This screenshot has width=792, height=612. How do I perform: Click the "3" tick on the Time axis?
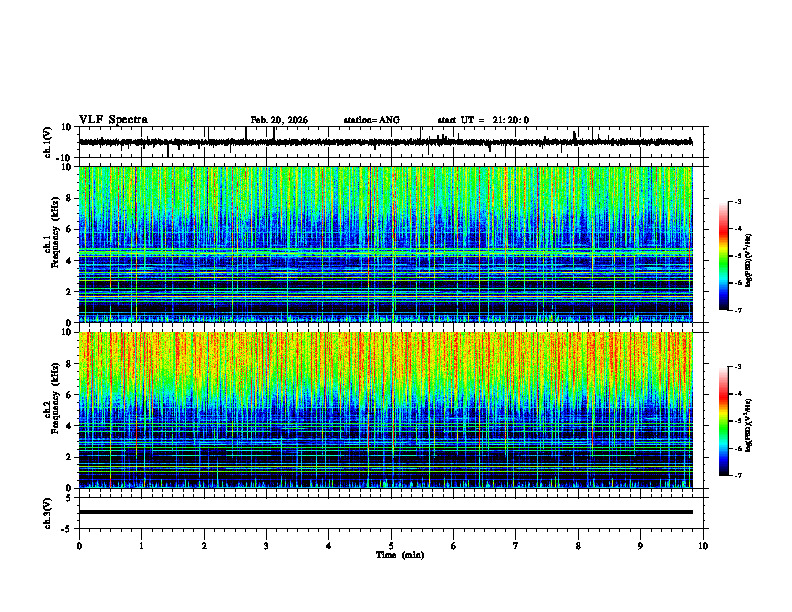pyautogui.click(x=266, y=546)
